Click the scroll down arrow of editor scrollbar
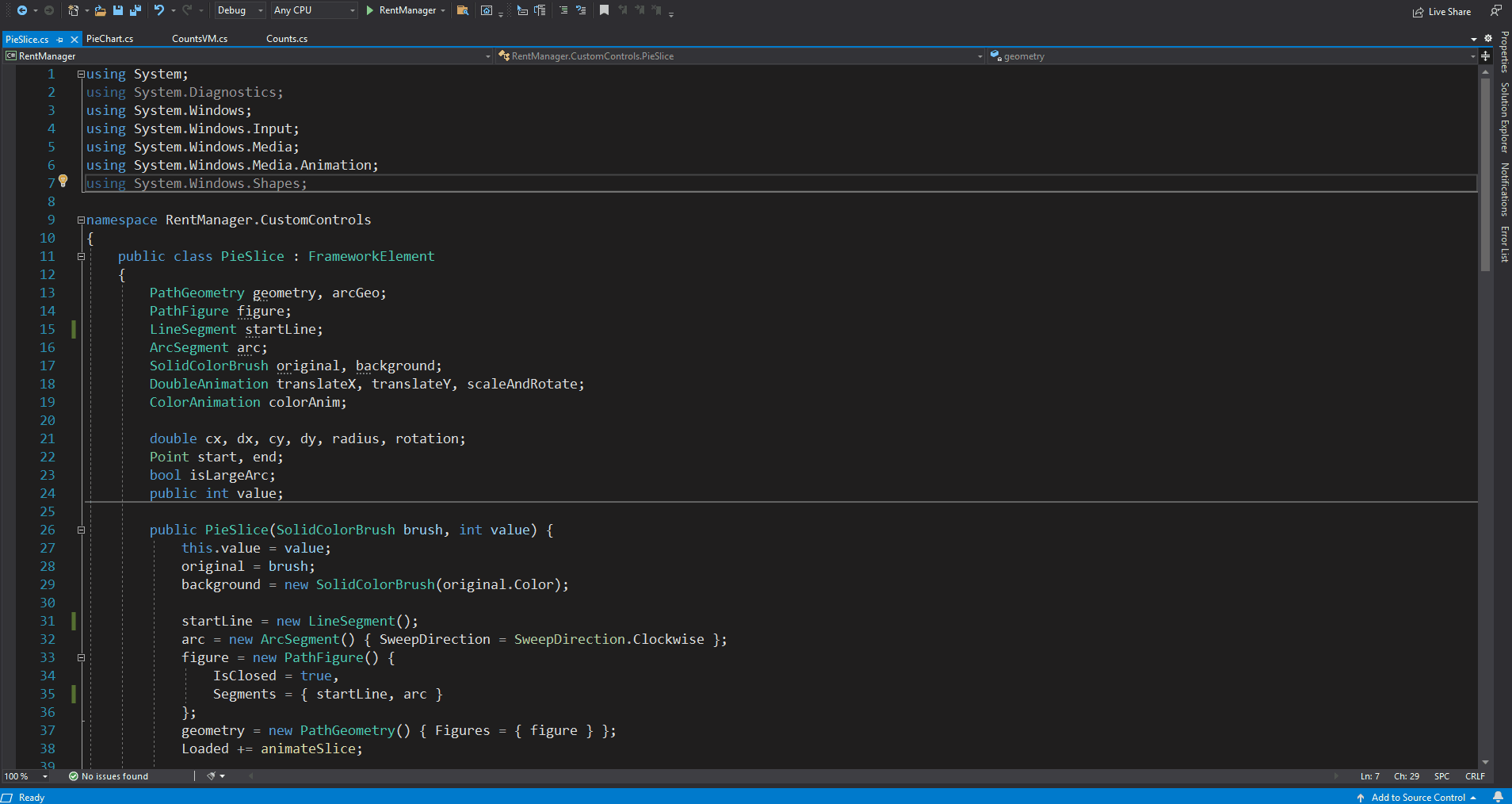1512x804 pixels. coord(1486,762)
